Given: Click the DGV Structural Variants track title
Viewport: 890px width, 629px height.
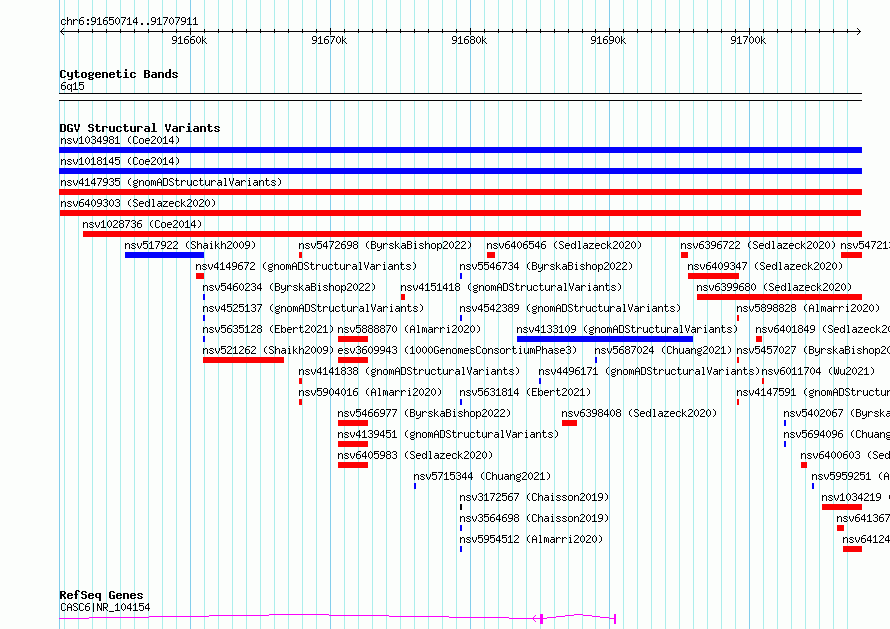Looking at the screenshot, I should pos(140,128).
